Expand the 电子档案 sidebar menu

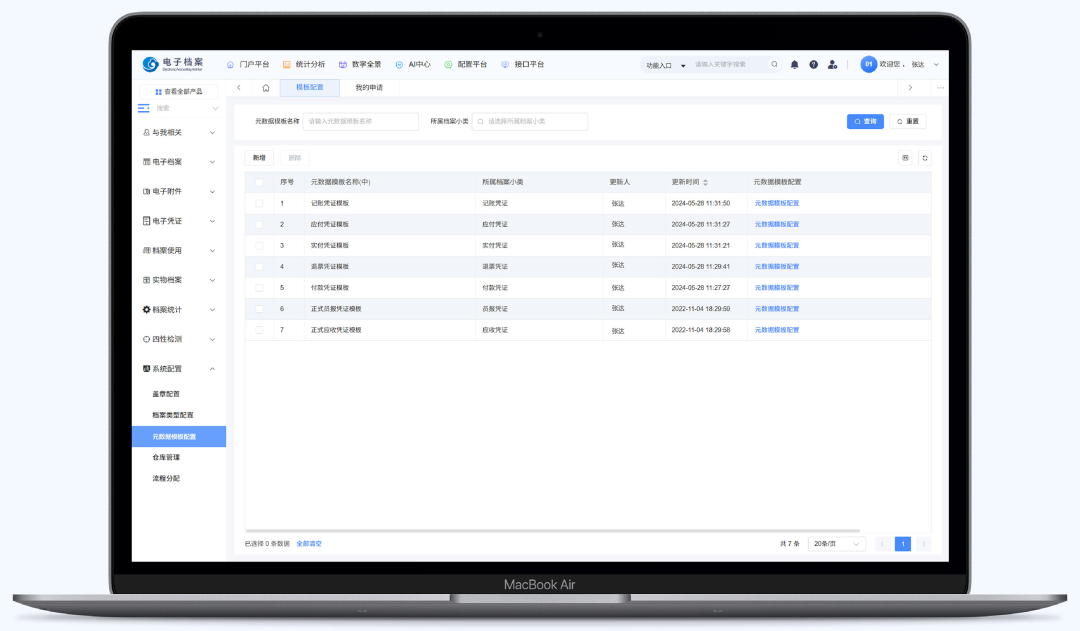(x=178, y=162)
